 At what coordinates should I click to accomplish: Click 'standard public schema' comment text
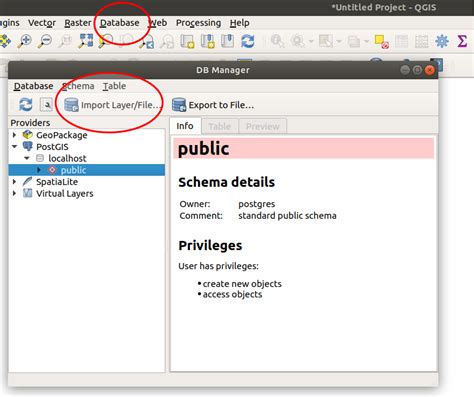click(x=287, y=216)
